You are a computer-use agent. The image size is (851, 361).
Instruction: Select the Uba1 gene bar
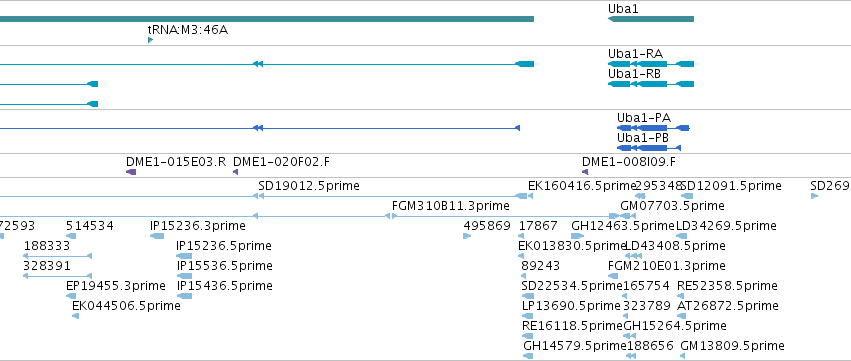tap(651, 19)
